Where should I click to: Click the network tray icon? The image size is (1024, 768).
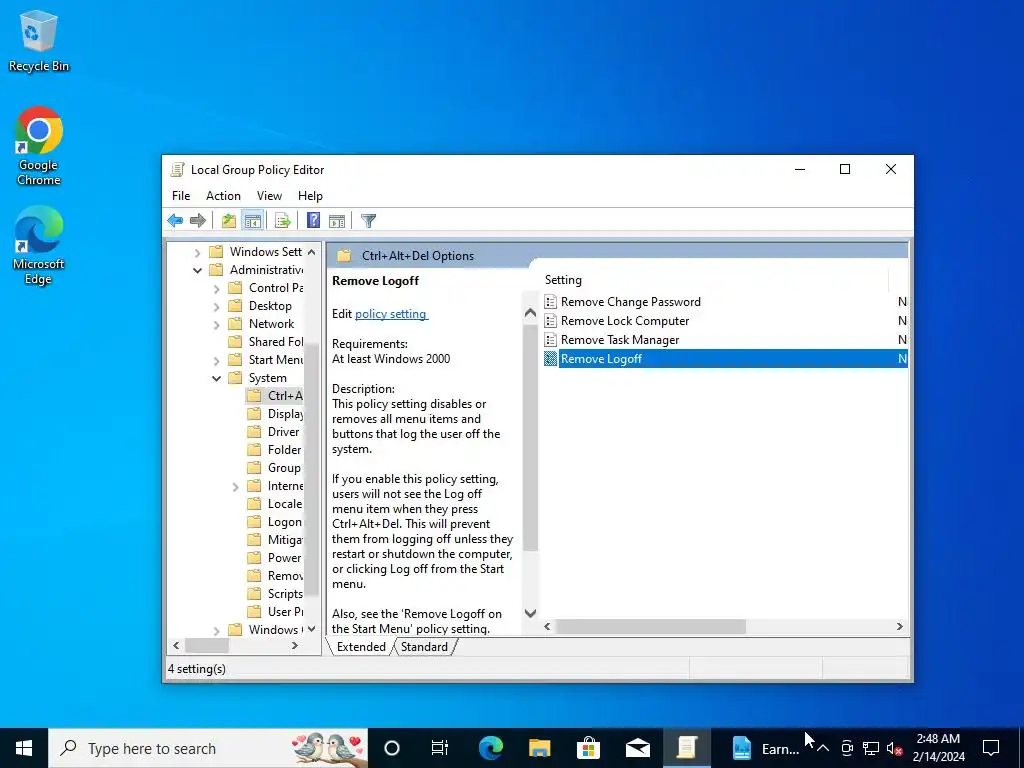(871, 748)
